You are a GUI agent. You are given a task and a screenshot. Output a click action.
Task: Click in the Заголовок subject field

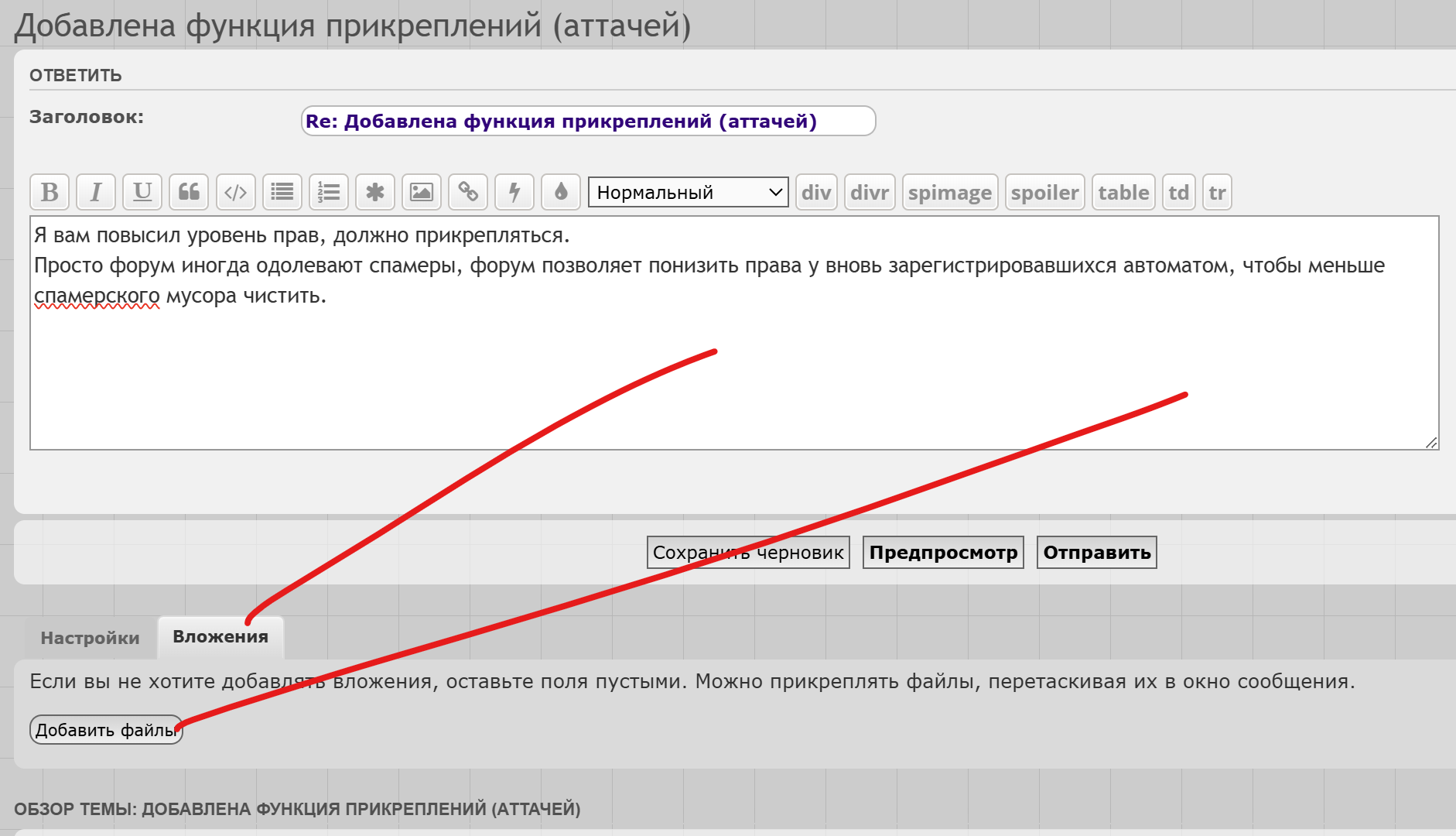pyautogui.click(x=588, y=121)
